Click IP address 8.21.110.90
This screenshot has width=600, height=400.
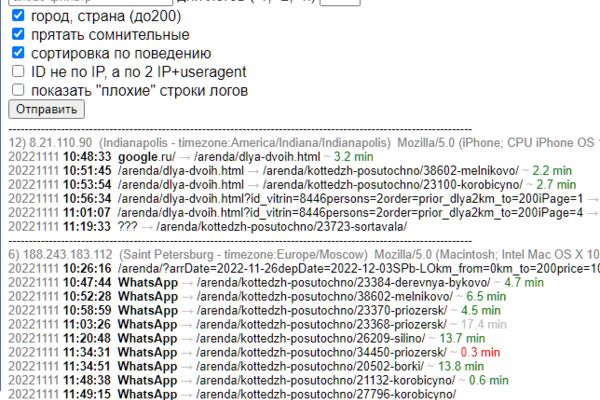60,143
